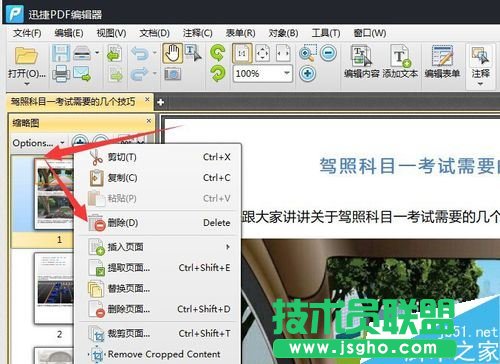500x364 pixels.
Task: Expand the Annotation (注释) dropdown arrow
Action: click(x=480, y=84)
